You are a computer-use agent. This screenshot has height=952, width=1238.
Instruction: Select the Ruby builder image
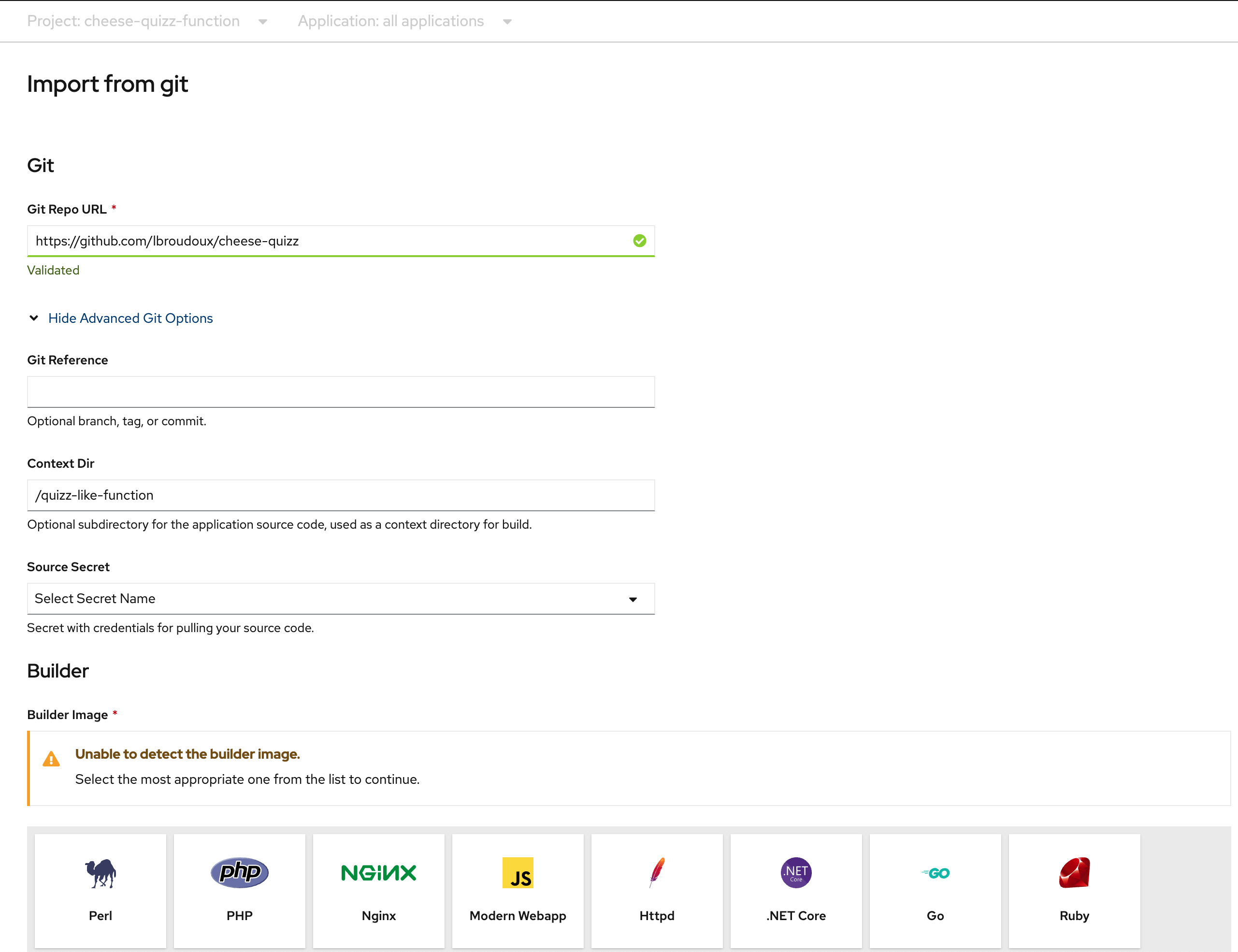pyautogui.click(x=1074, y=890)
